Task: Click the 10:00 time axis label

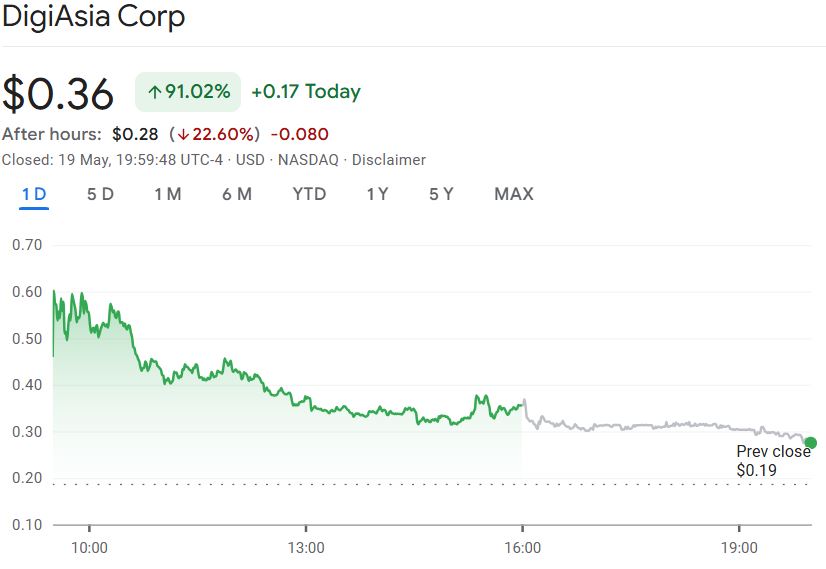Action: tap(89, 547)
